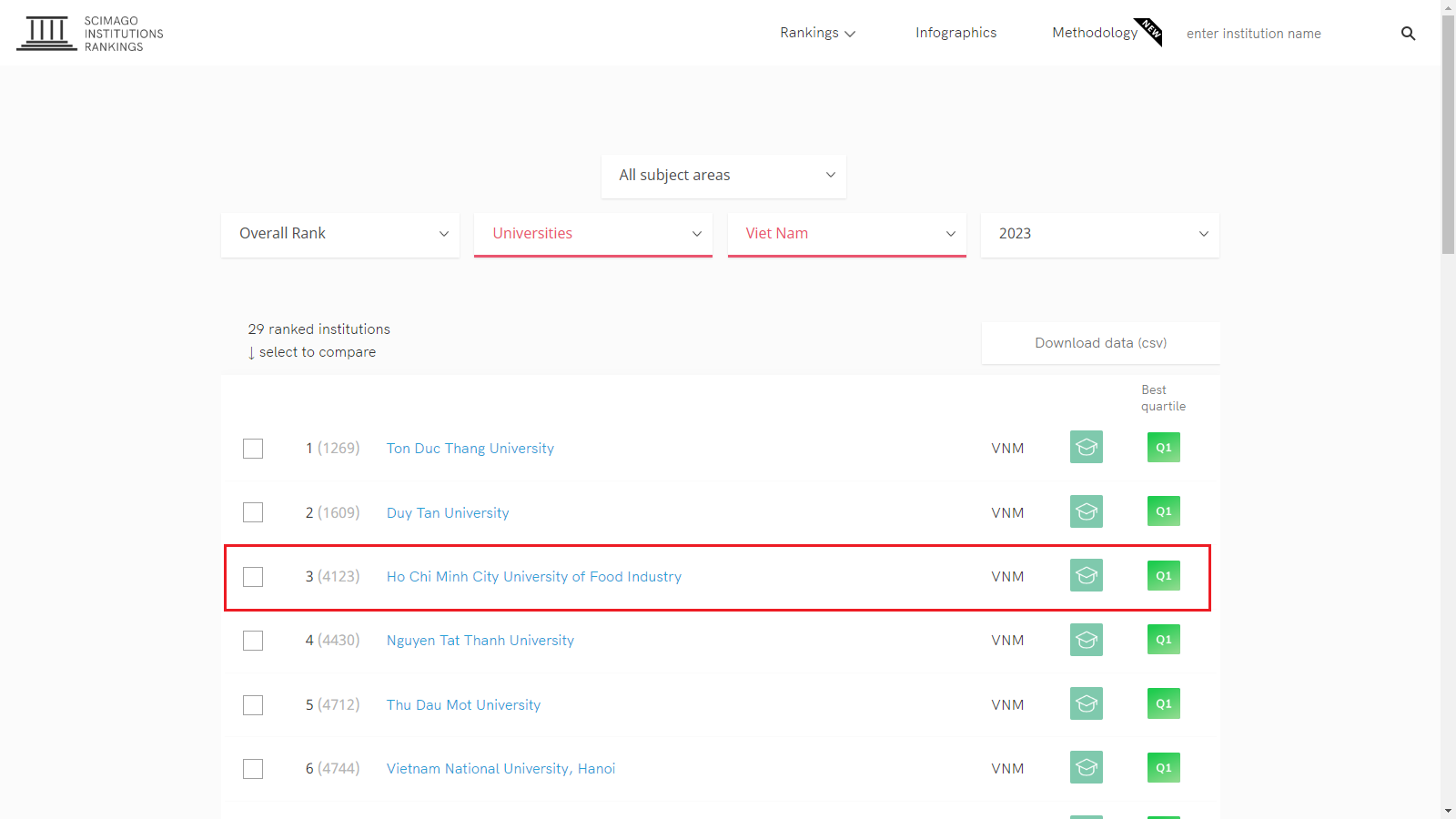Check the Duy Tan University checkbox

[253, 512]
